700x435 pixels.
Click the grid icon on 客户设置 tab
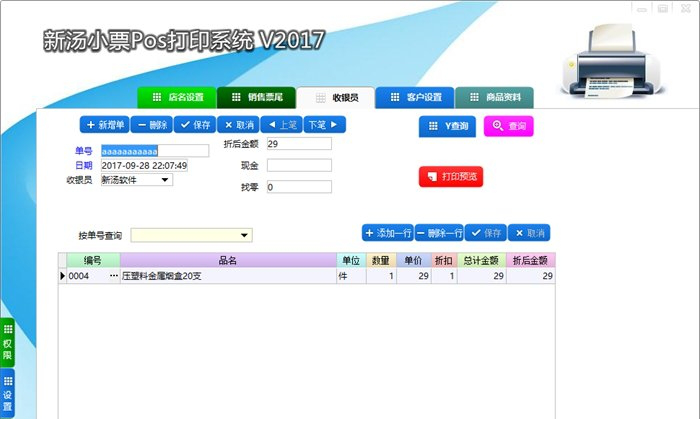(395, 97)
